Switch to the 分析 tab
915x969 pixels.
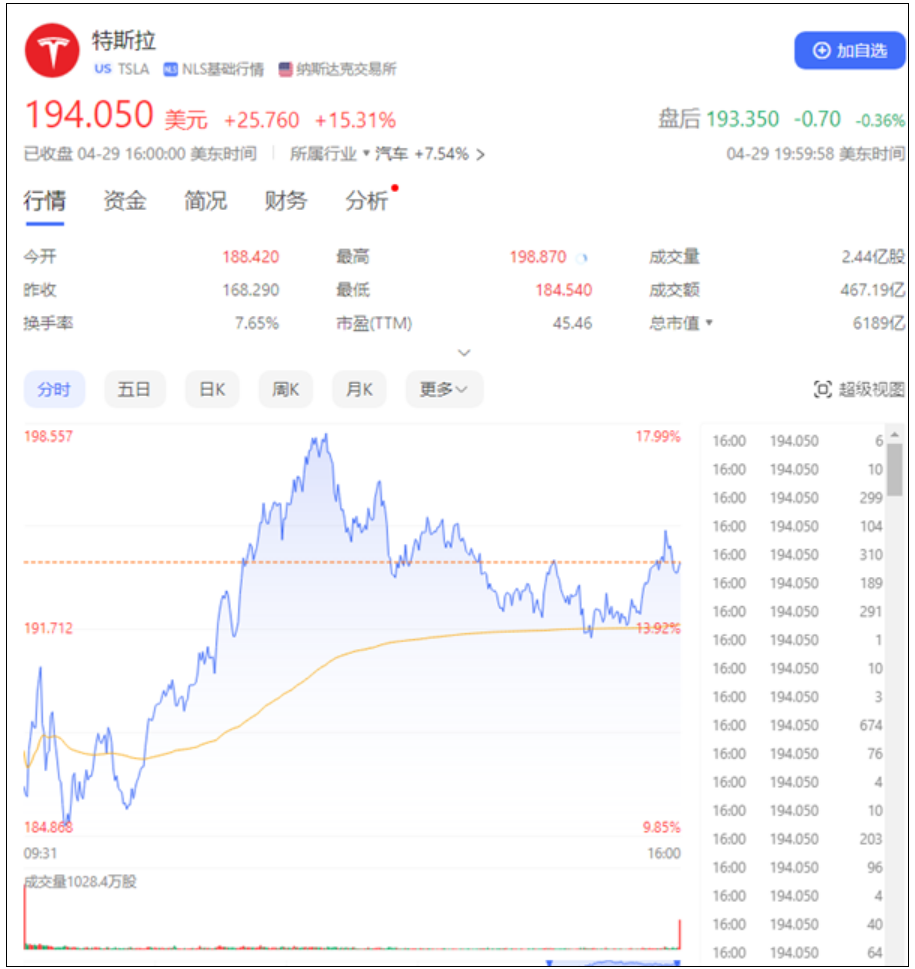366,201
